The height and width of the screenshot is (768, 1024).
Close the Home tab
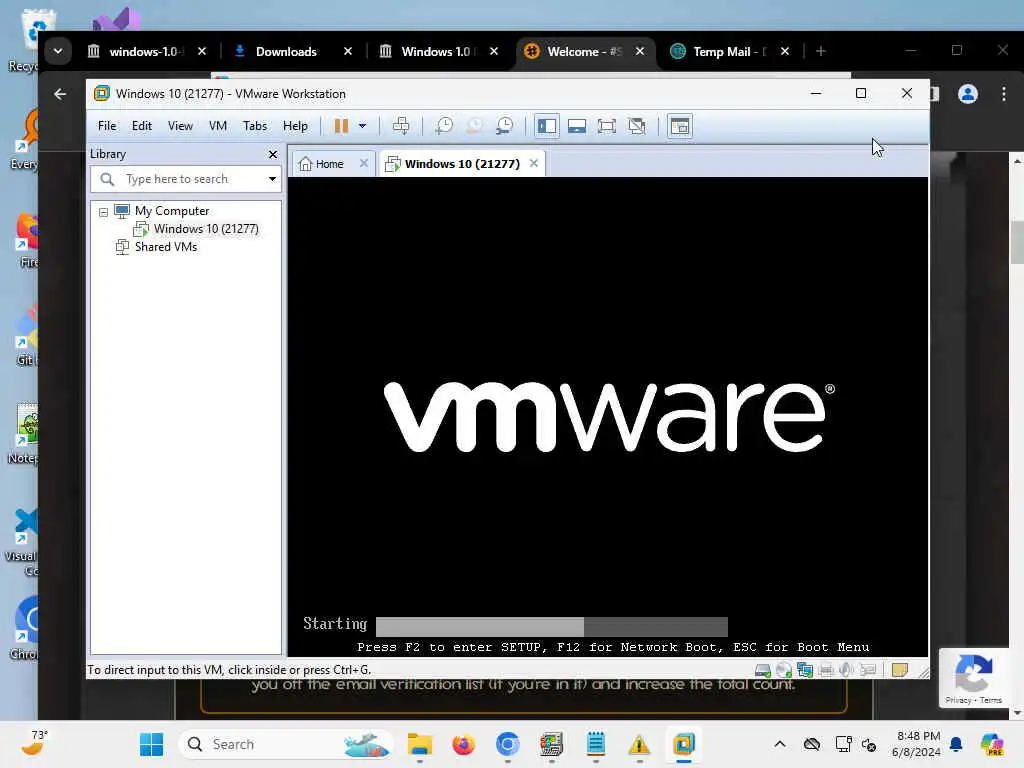(x=364, y=163)
